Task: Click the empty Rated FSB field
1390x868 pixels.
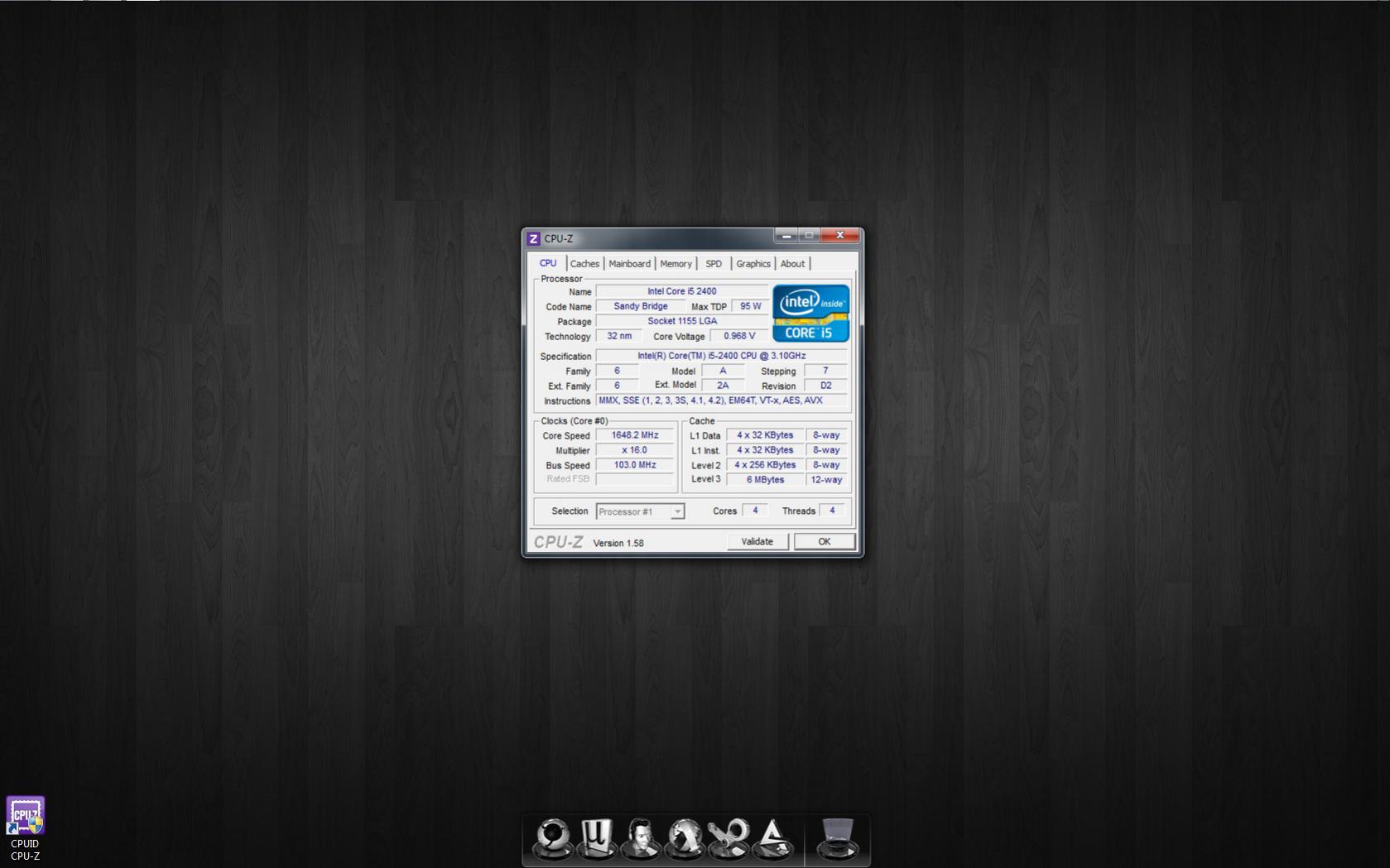Action: click(x=635, y=479)
